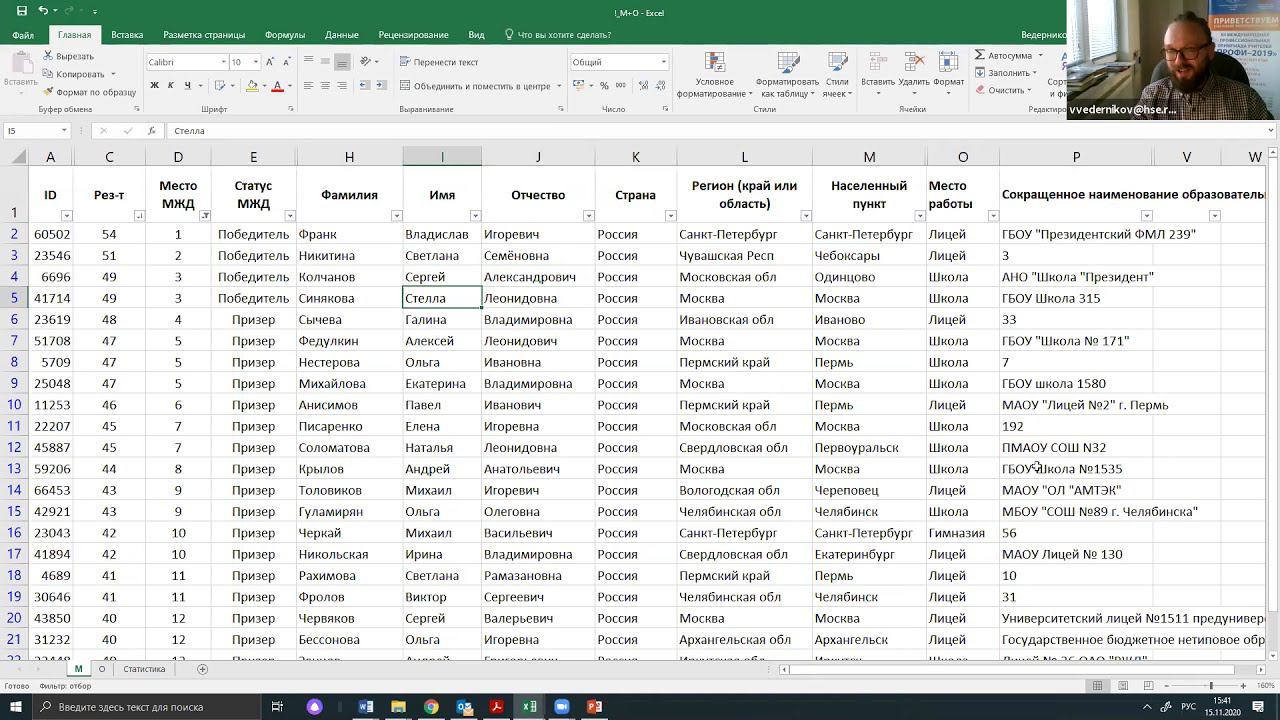This screenshot has height=720, width=1280.
Task: Open the cell Format (Формат) menu
Action: coord(949,75)
